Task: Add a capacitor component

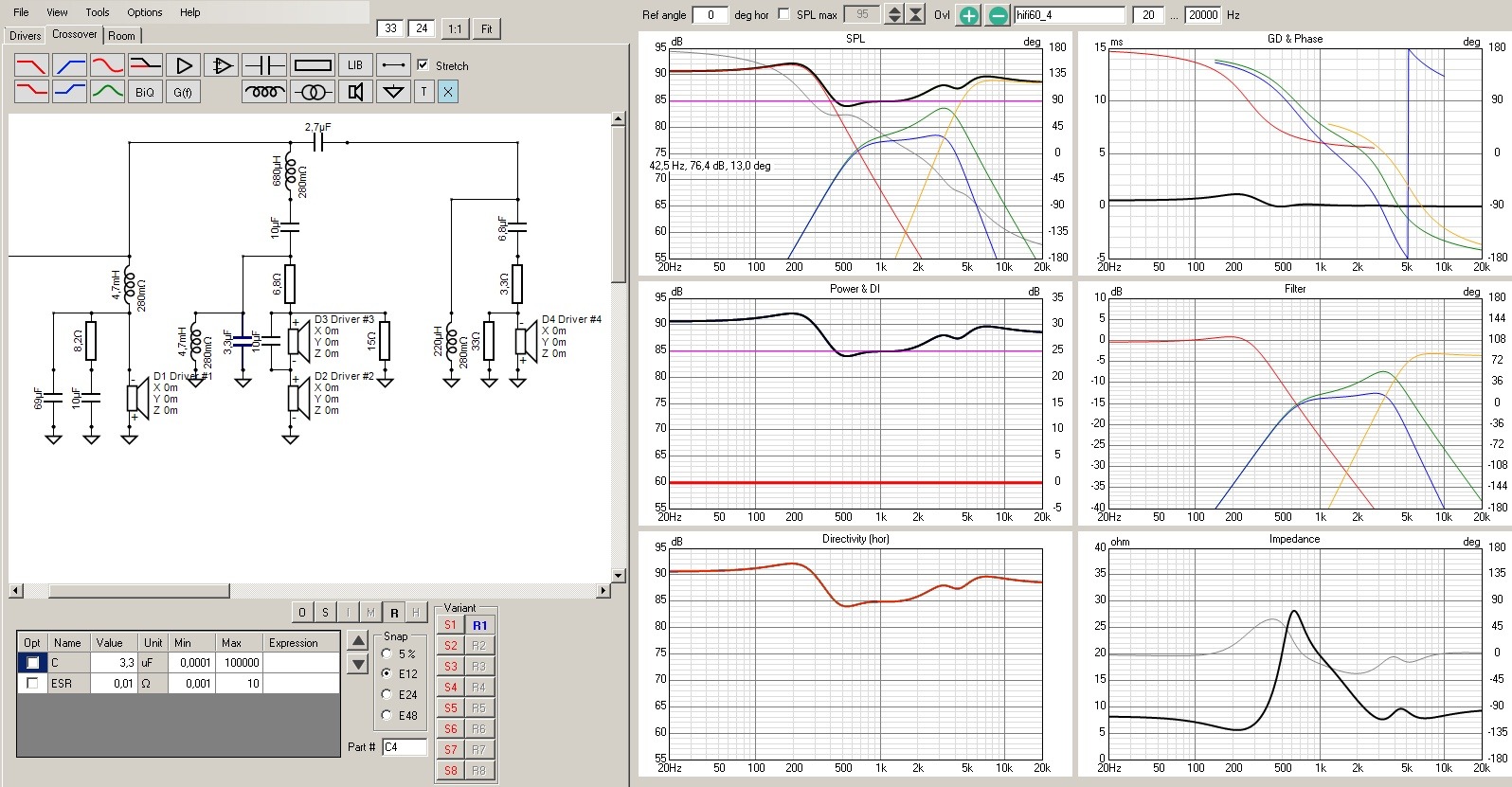Action: 263,65
